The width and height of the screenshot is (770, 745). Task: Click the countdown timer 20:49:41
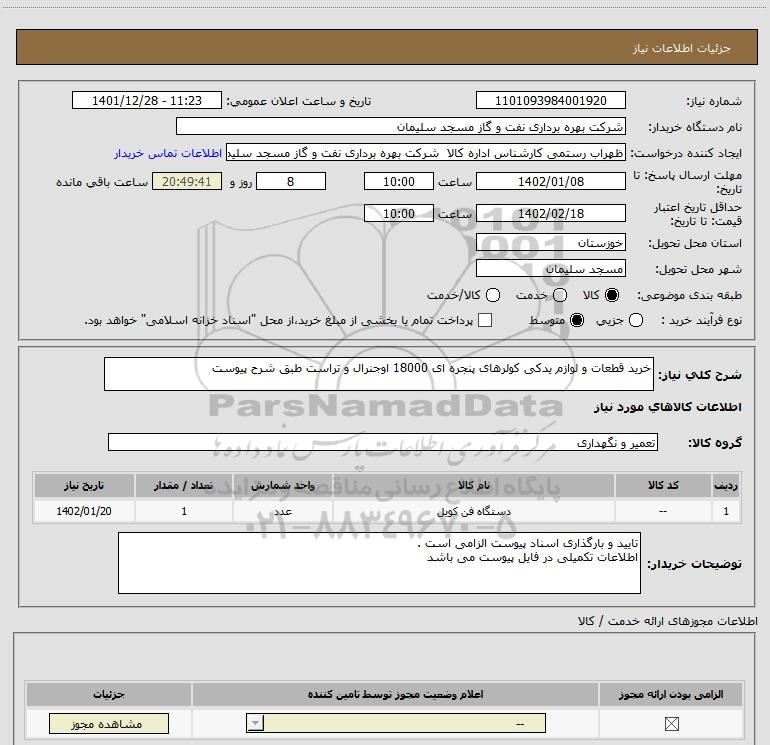(187, 181)
